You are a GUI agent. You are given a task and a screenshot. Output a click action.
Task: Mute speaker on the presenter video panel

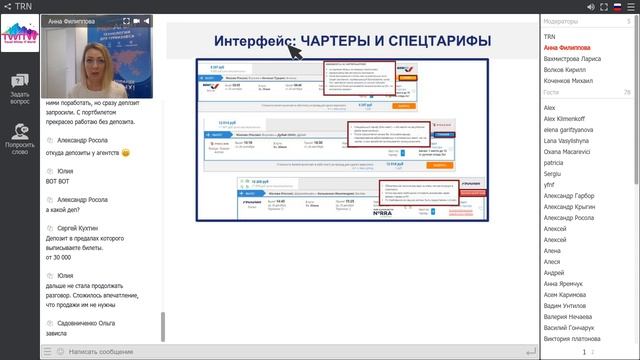(x=147, y=21)
